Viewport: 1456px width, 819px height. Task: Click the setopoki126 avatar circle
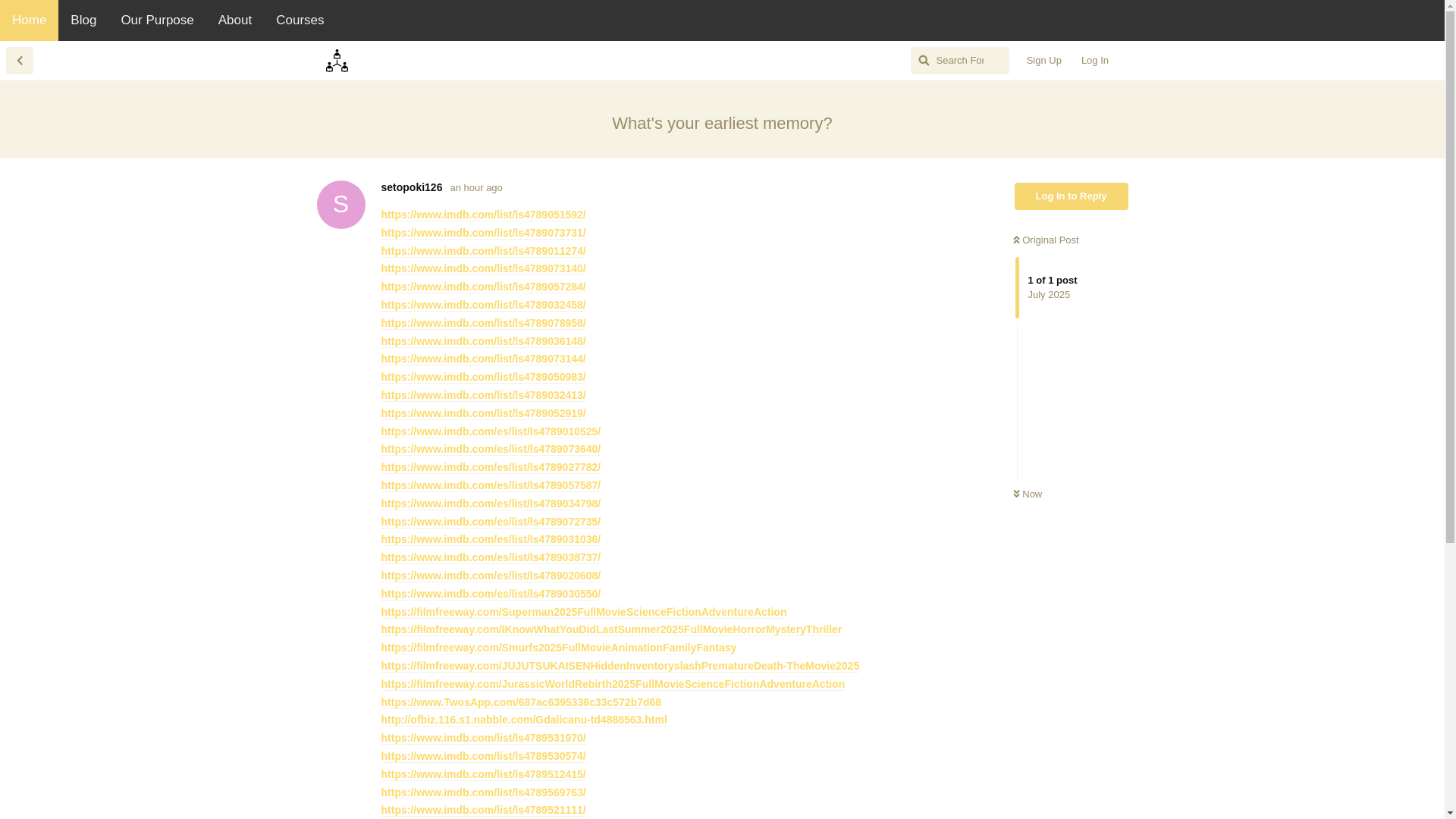pyautogui.click(x=341, y=205)
